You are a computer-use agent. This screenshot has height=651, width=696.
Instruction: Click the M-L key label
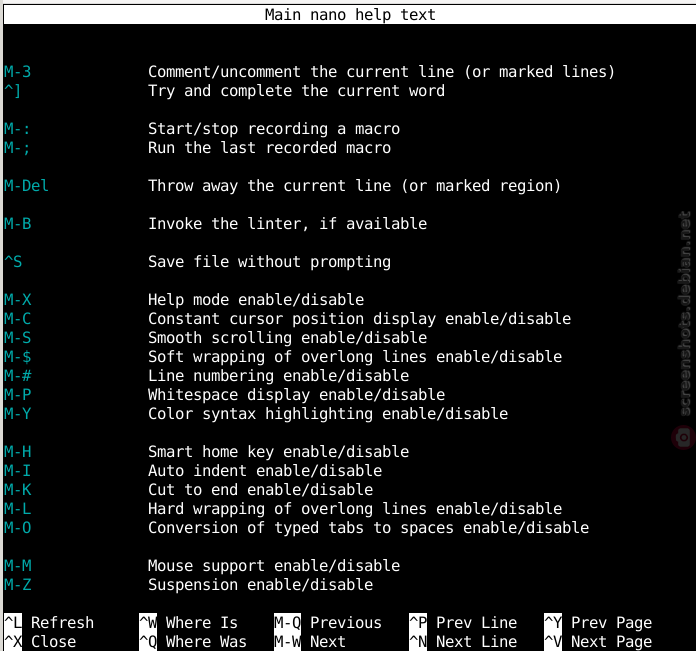point(17,509)
